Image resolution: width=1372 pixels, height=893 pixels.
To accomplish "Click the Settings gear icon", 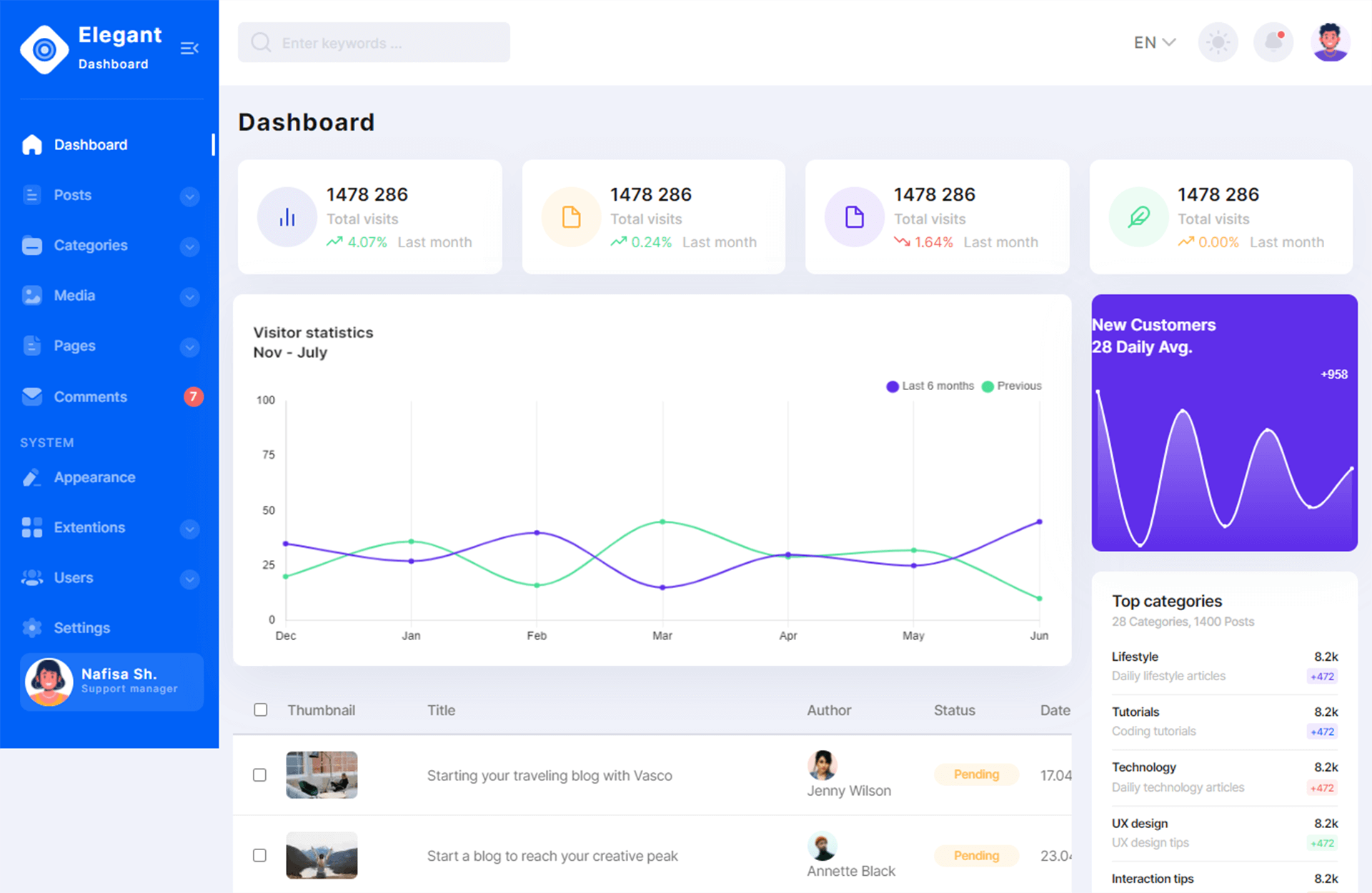I will coord(29,627).
